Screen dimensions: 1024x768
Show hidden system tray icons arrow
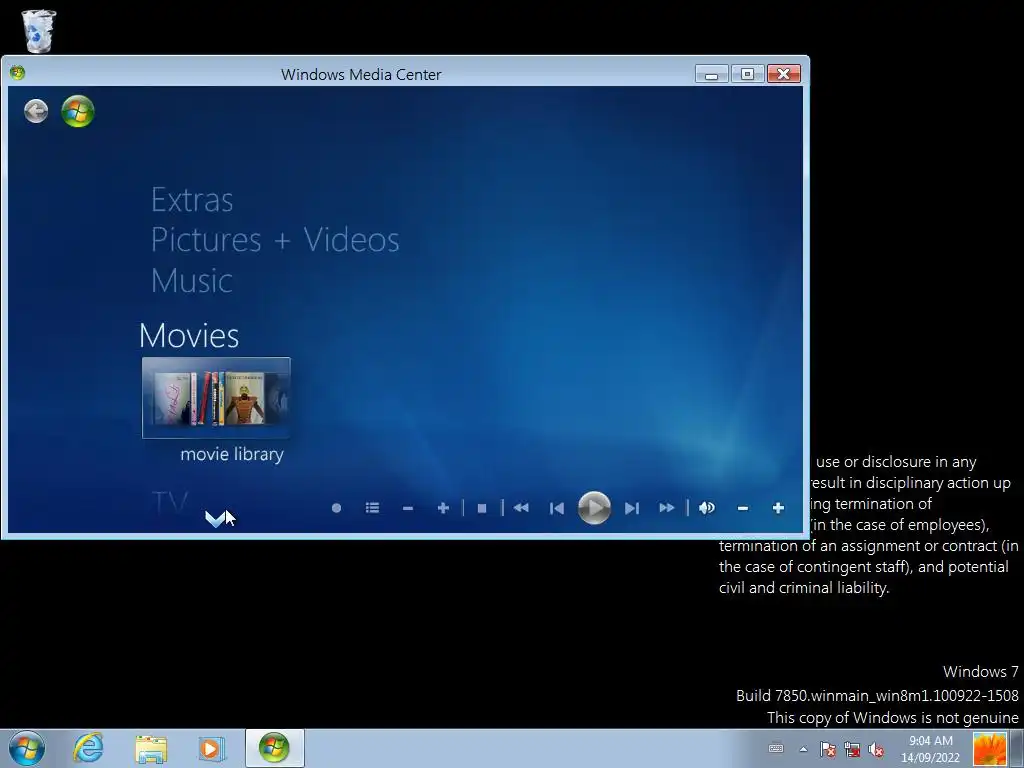pyautogui.click(x=803, y=749)
